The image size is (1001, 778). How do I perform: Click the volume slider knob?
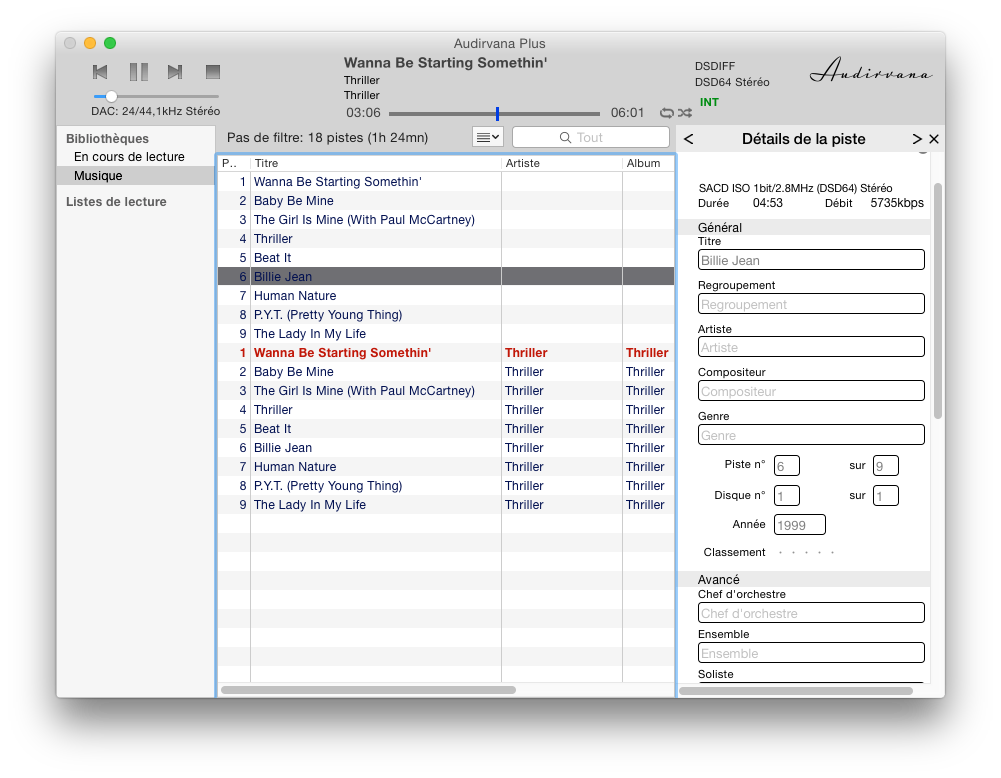click(111, 96)
